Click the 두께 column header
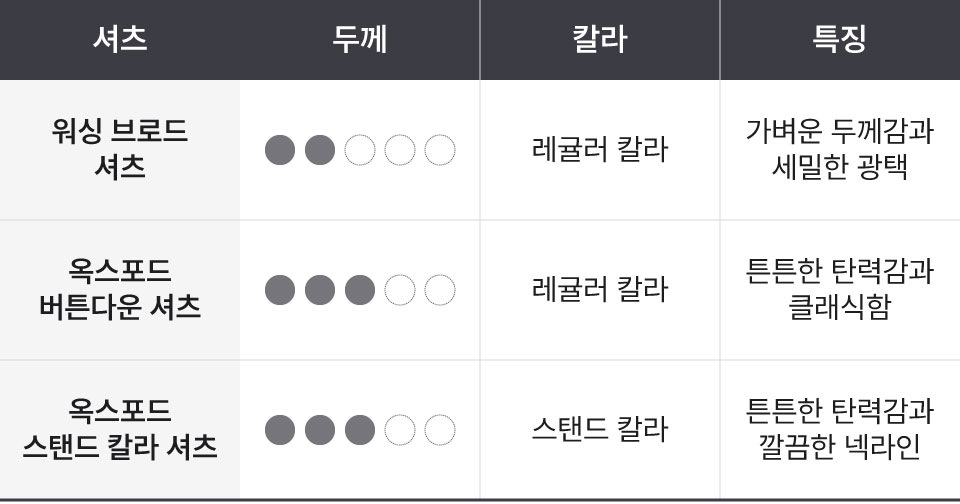The image size is (960, 504). click(360, 39)
